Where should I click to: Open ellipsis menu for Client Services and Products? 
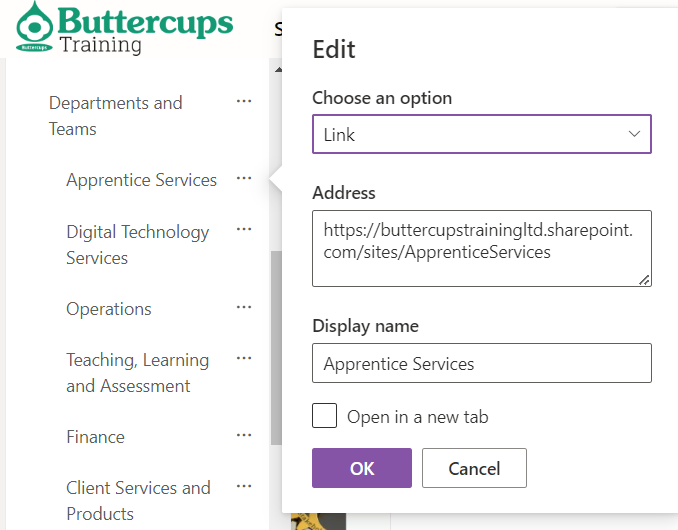(244, 486)
